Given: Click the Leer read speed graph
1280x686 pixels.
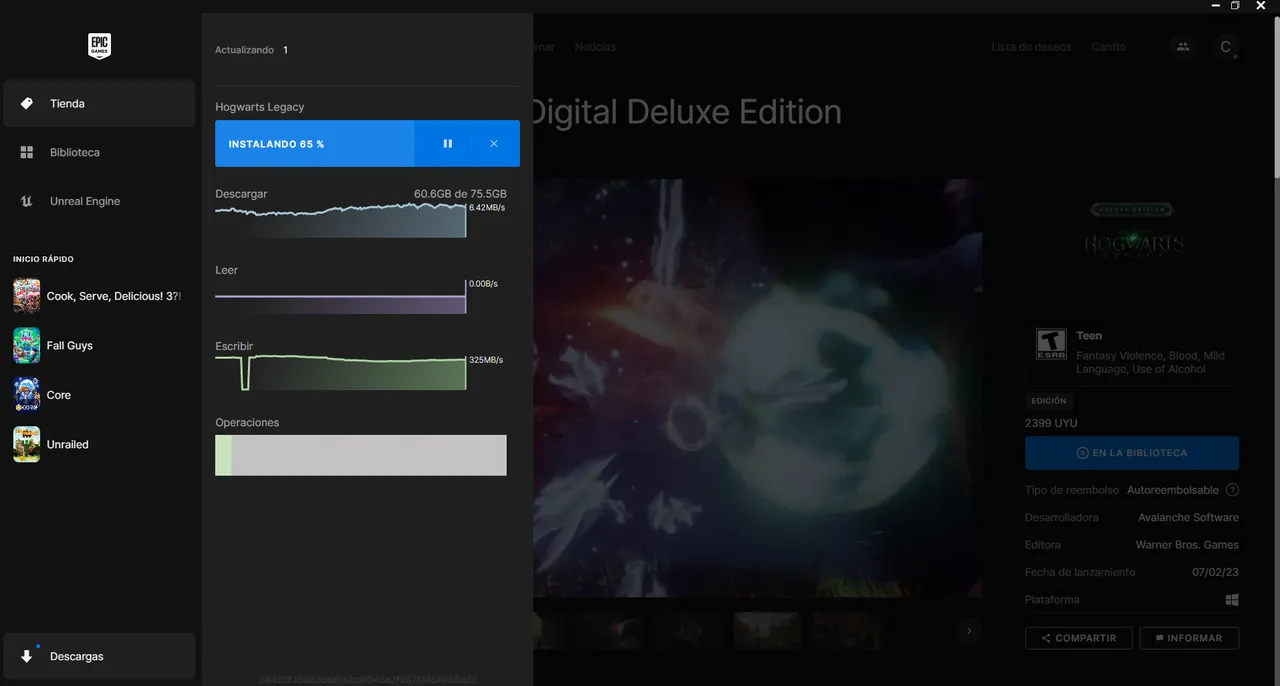Looking at the screenshot, I should tap(340, 296).
